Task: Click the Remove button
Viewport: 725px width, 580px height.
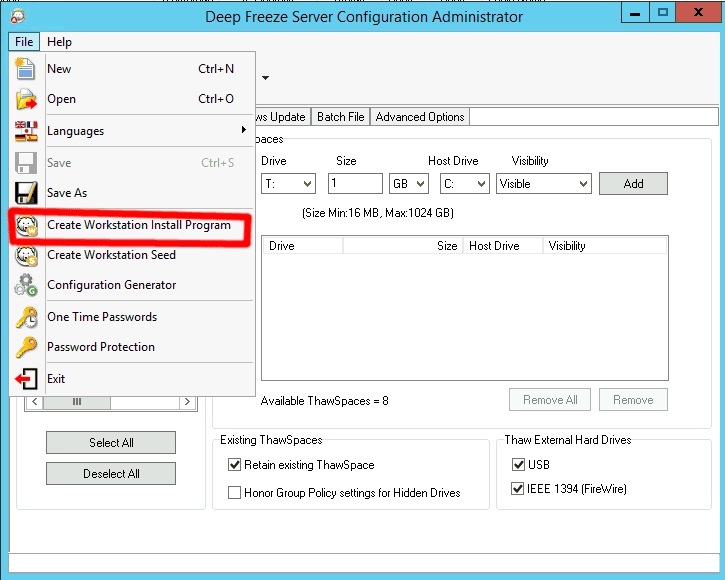Action: point(633,400)
